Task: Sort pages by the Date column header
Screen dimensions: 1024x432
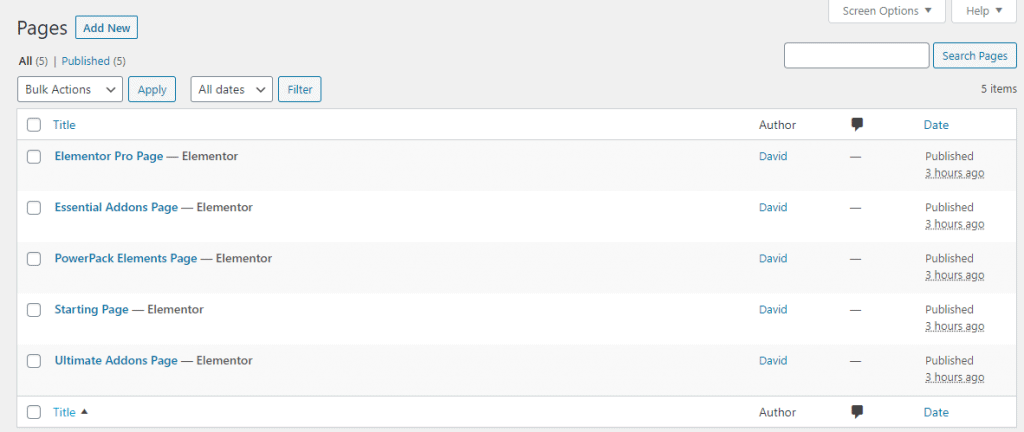Action: coord(936,125)
